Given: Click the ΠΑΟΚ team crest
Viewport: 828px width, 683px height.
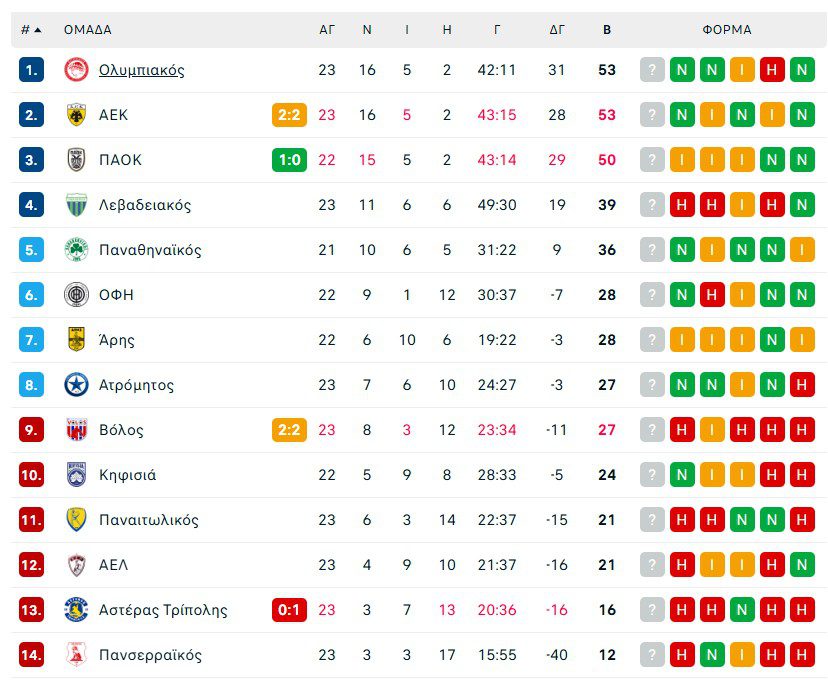Looking at the screenshot, I should pyautogui.click(x=76, y=160).
